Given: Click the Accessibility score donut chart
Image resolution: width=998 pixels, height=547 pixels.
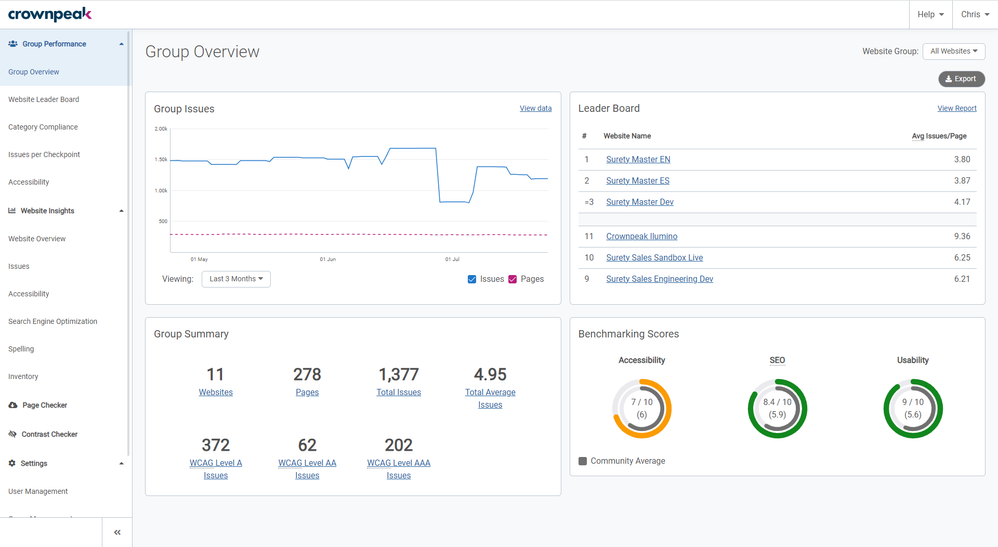Looking at the screenshot, I should click(642, 409).
